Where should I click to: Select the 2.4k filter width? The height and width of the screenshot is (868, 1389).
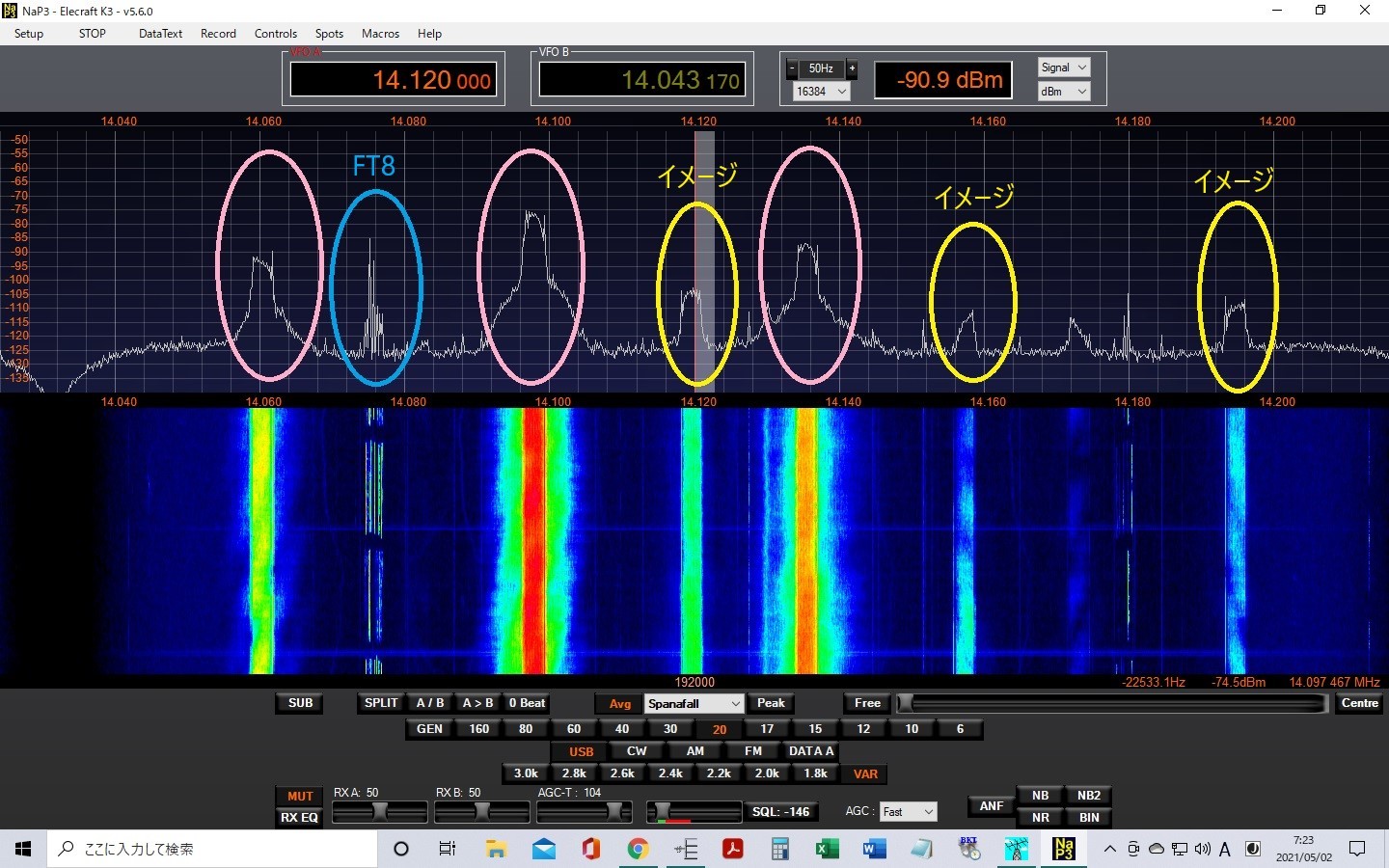tap(670, 773)
